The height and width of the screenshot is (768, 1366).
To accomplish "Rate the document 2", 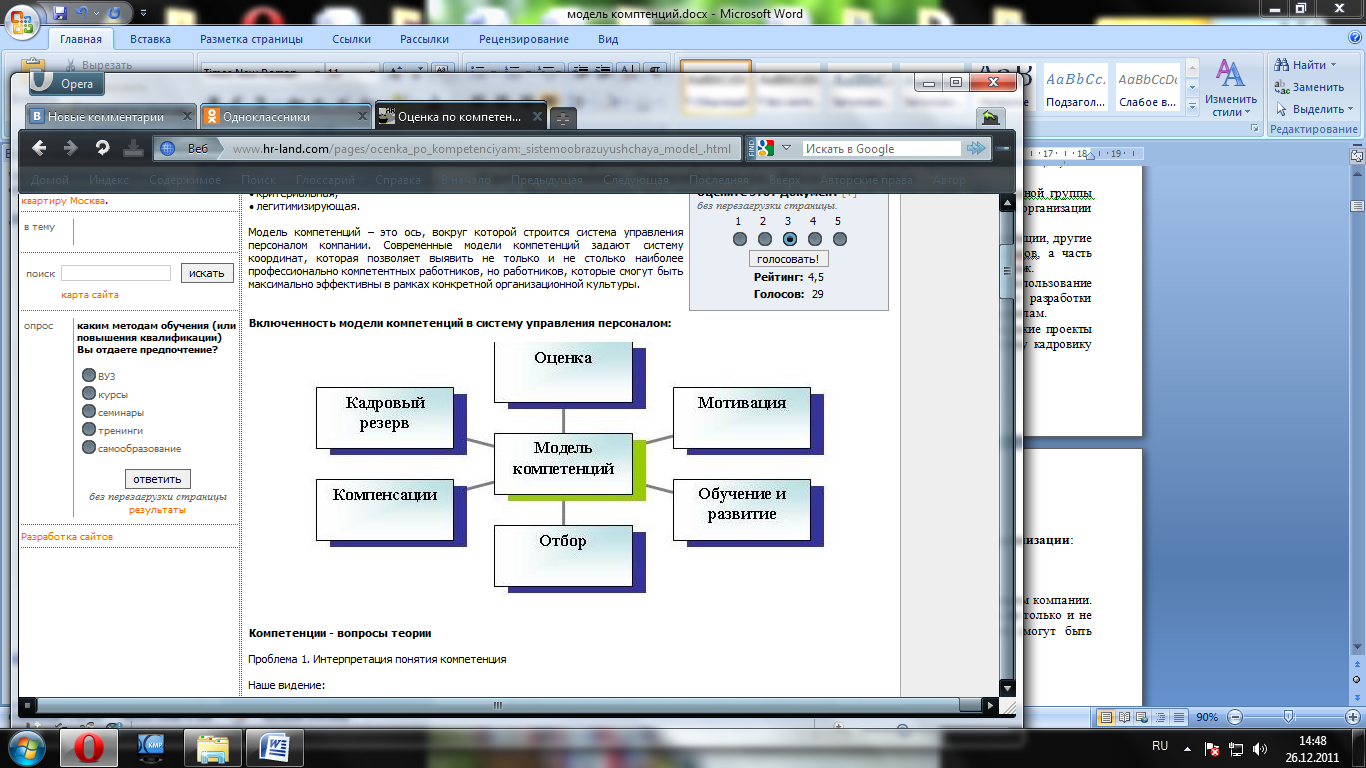I will point(764,239).
